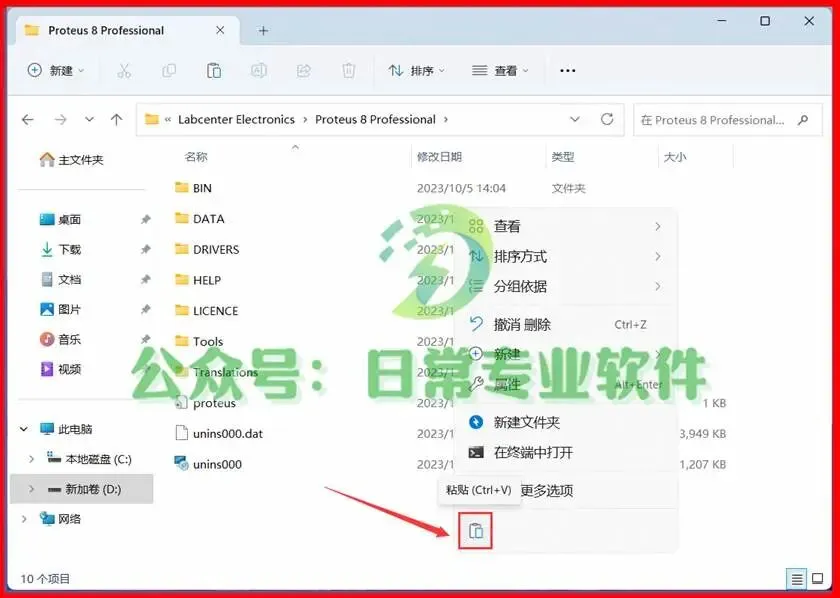Select the DATA folder
Viewport: 840px width, 598px height.
click(200, 219)
